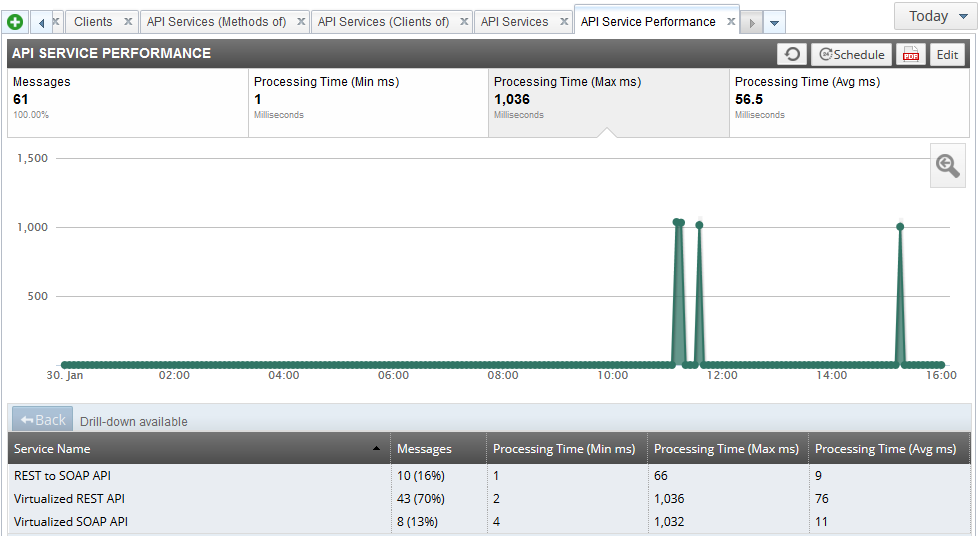Refresh the report with reload icon

coord(792,54)
